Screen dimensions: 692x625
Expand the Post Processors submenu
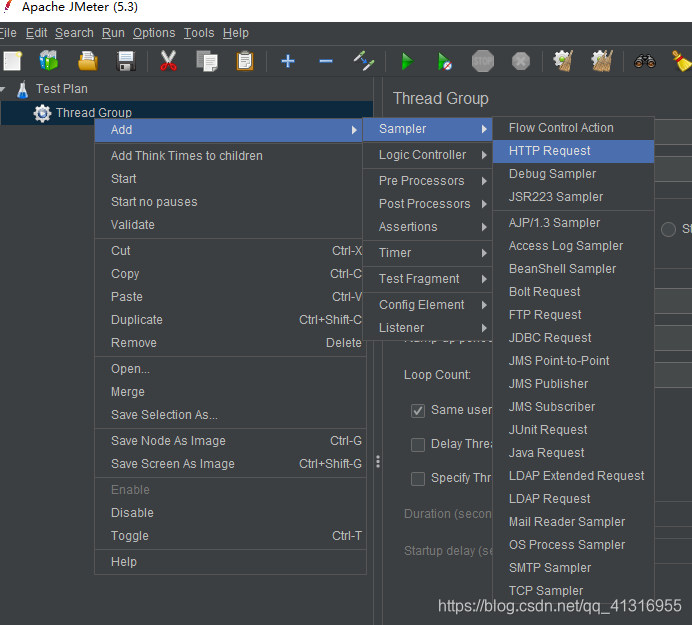tap(427, 204)
